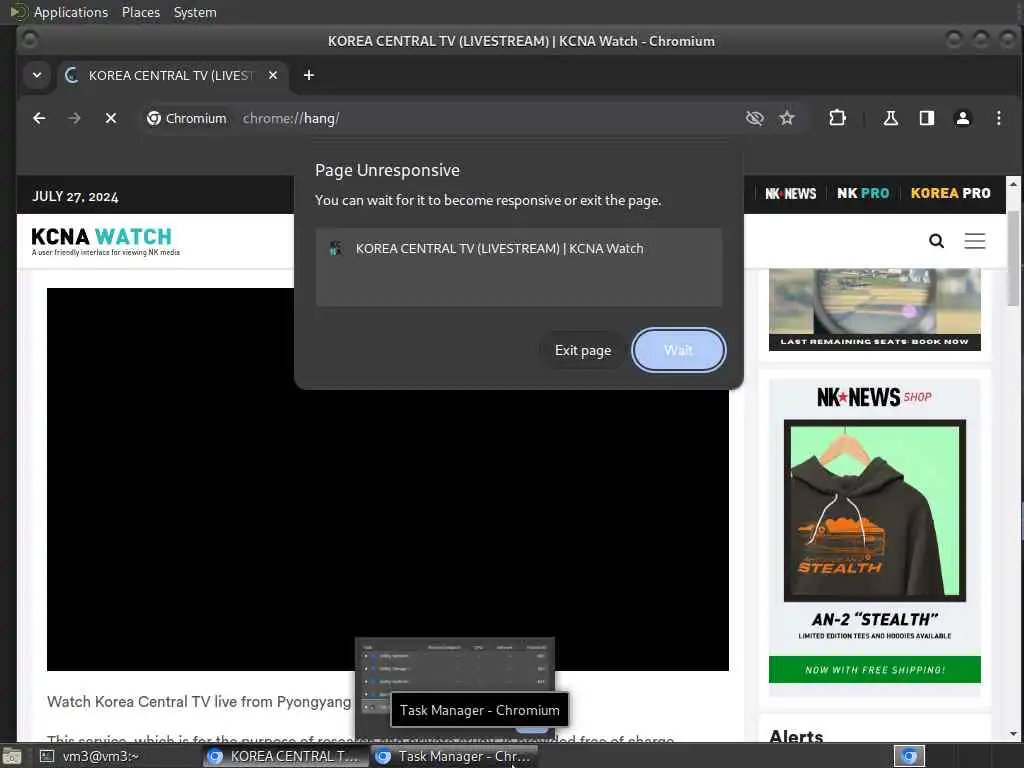Go back with the browser back arrow
The width and height of the screenshot is (1024, 768).
tap(39, 118)
